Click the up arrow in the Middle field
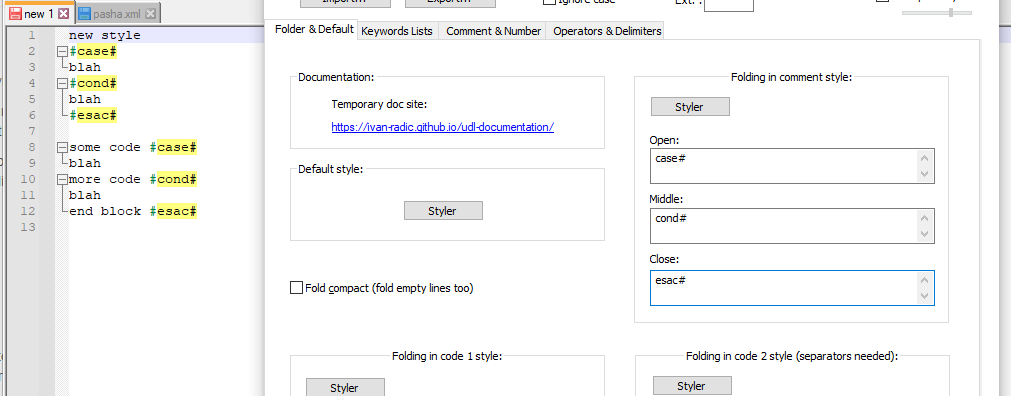 click(x=925, y=219)
